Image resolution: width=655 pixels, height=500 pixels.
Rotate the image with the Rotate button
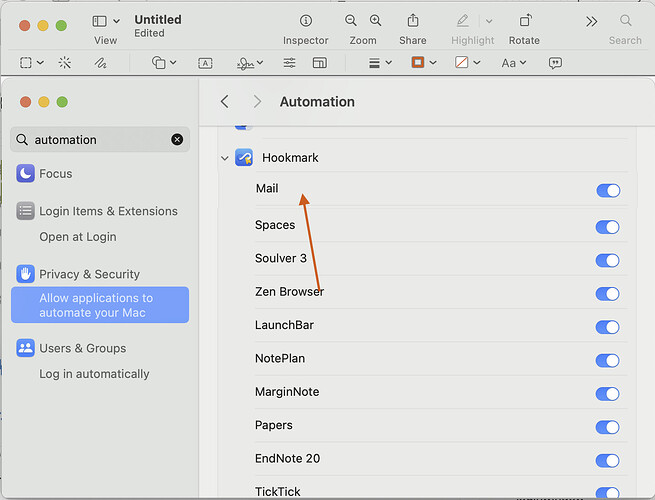click(x=525, y=20)
